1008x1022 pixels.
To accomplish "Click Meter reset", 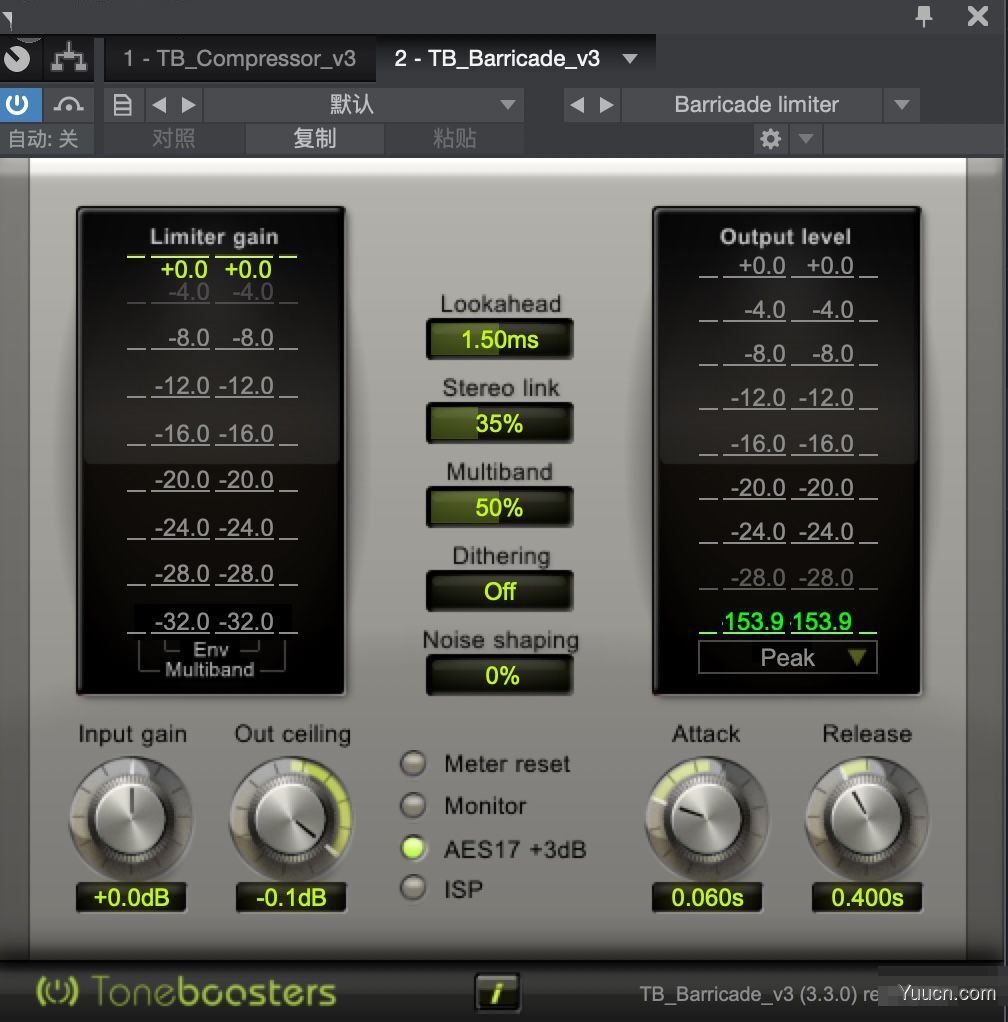I will (413, 764).
